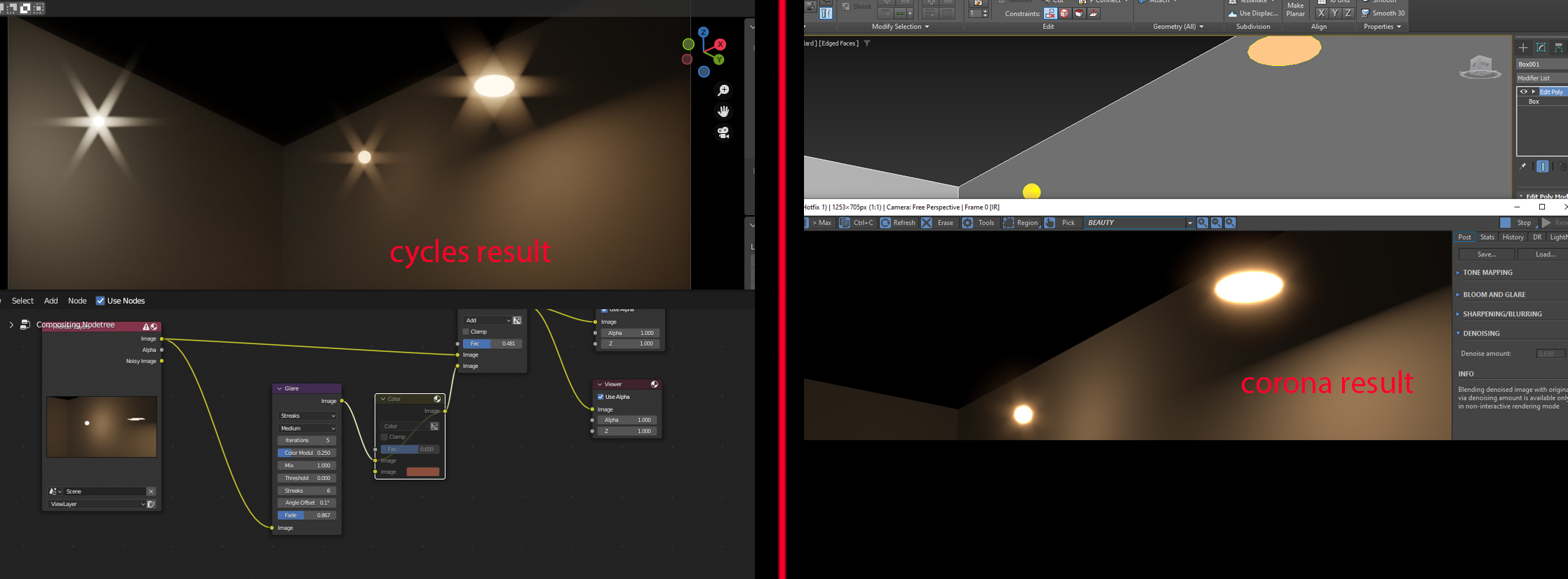Click the 3ds Max viewport filter funnel icon
Image resolution: width=1568 pixels, height=579 pixels.
point(867,43)
